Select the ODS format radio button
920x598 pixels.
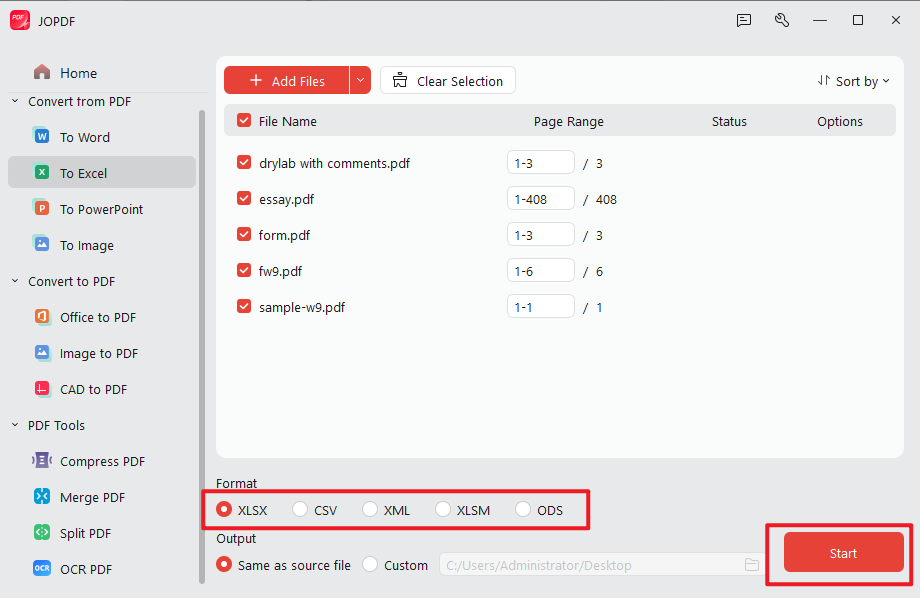coord(523,509)
